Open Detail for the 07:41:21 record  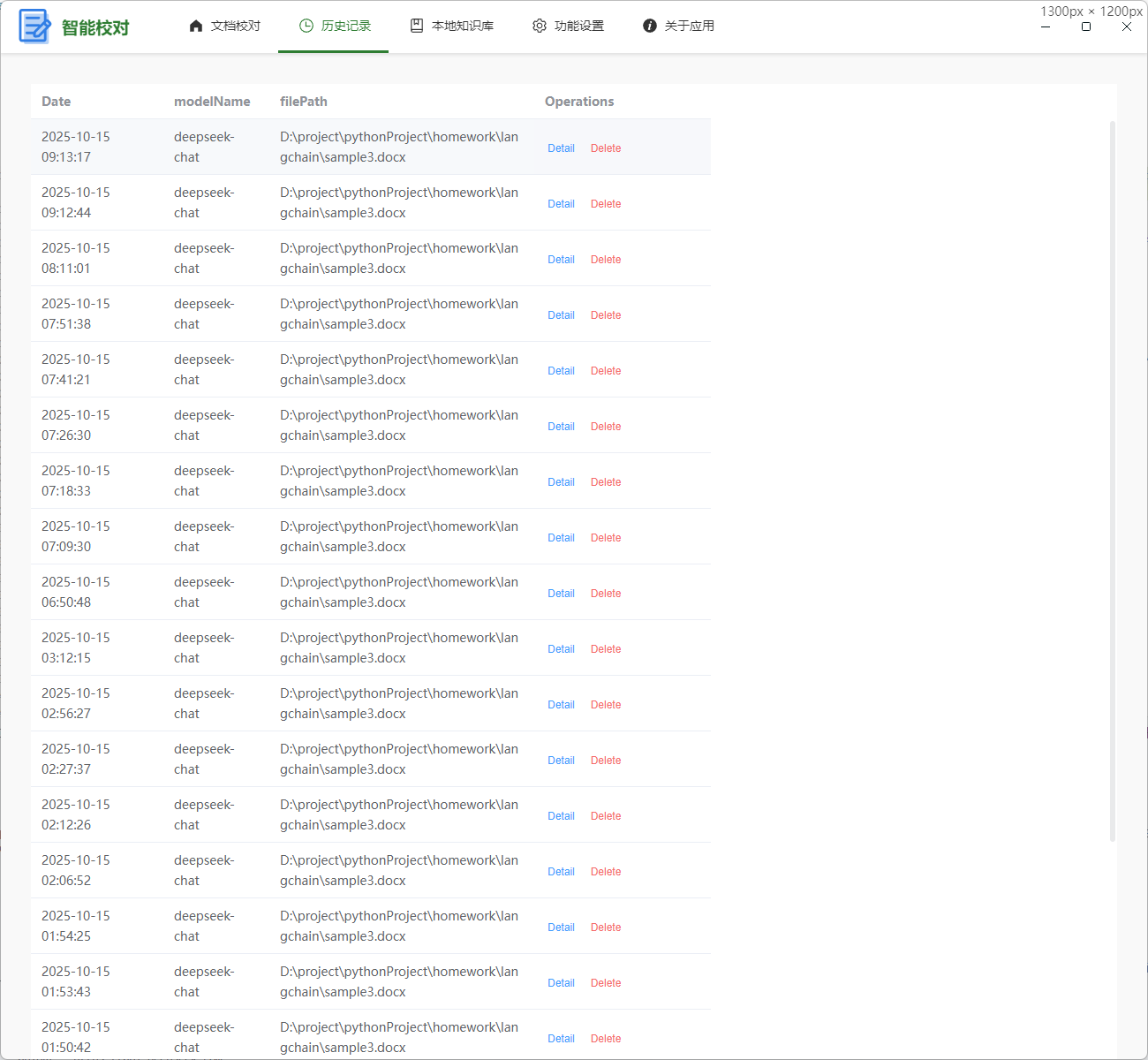(561, 371)
